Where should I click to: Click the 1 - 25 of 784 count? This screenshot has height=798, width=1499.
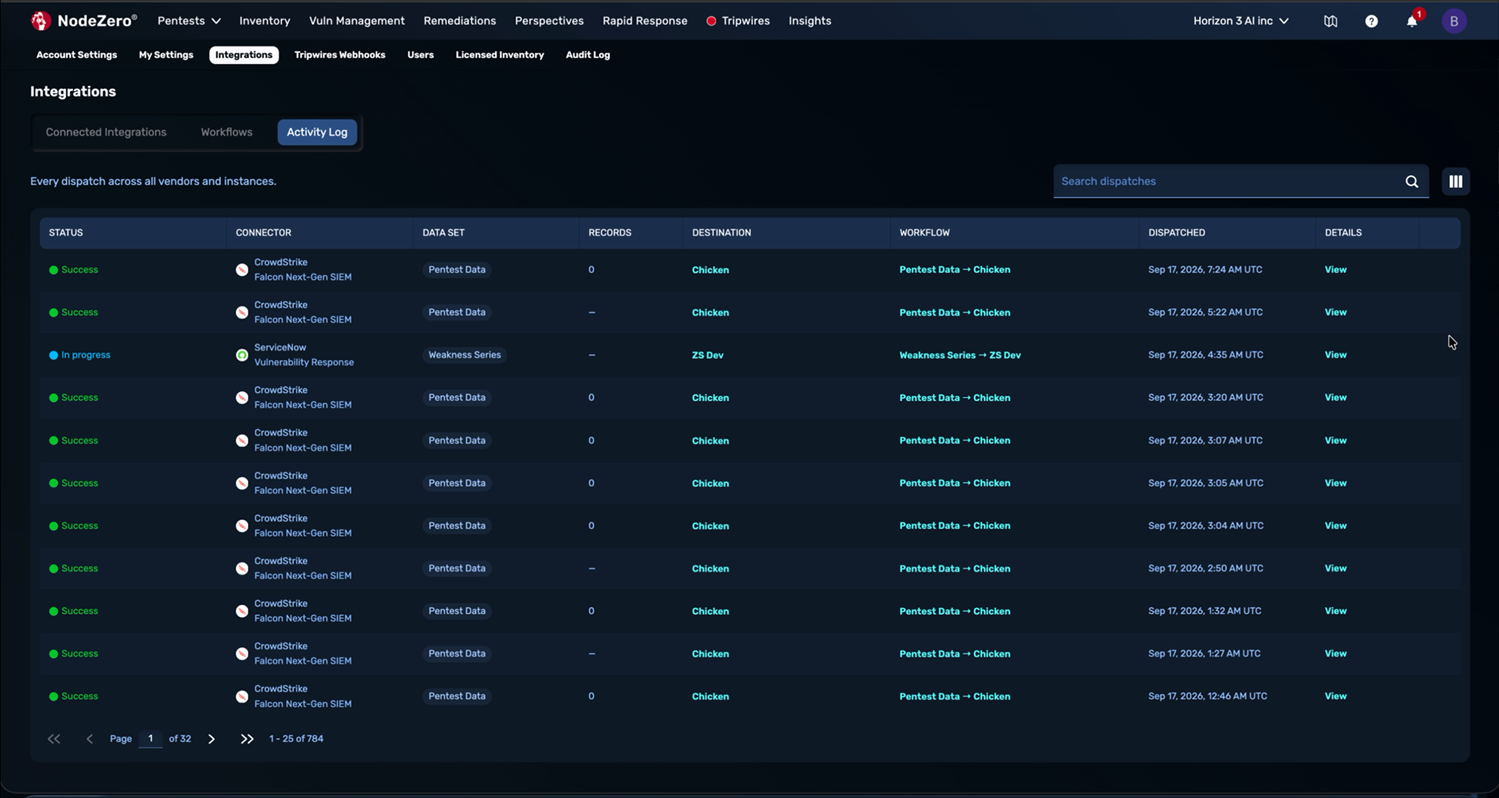pos(296,739)
